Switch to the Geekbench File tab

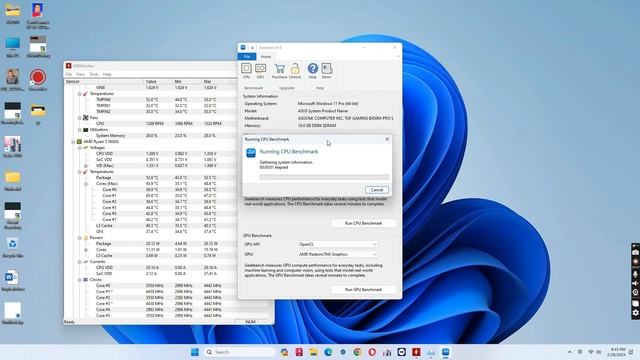click(x=247, y=57)
